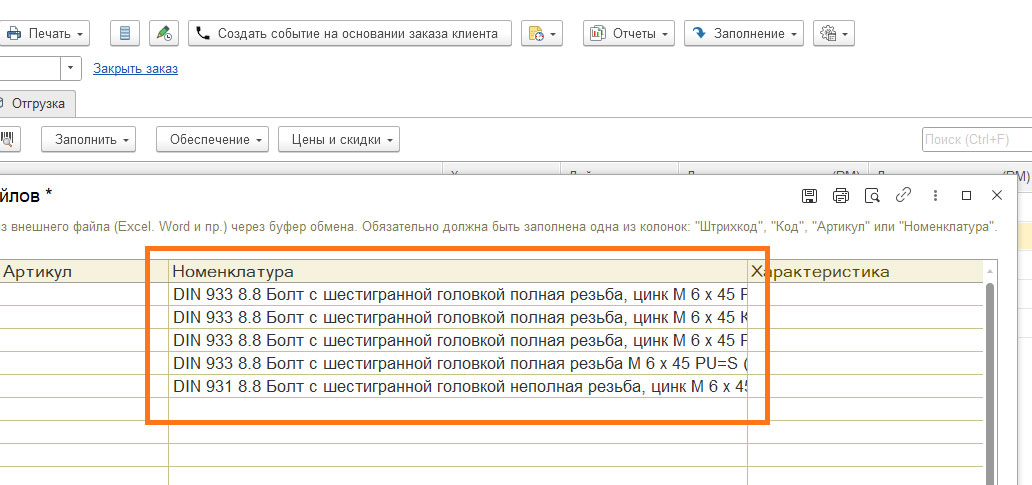
Task: Follow the Закрыть заказ link
Action: [x=135, y=68]
